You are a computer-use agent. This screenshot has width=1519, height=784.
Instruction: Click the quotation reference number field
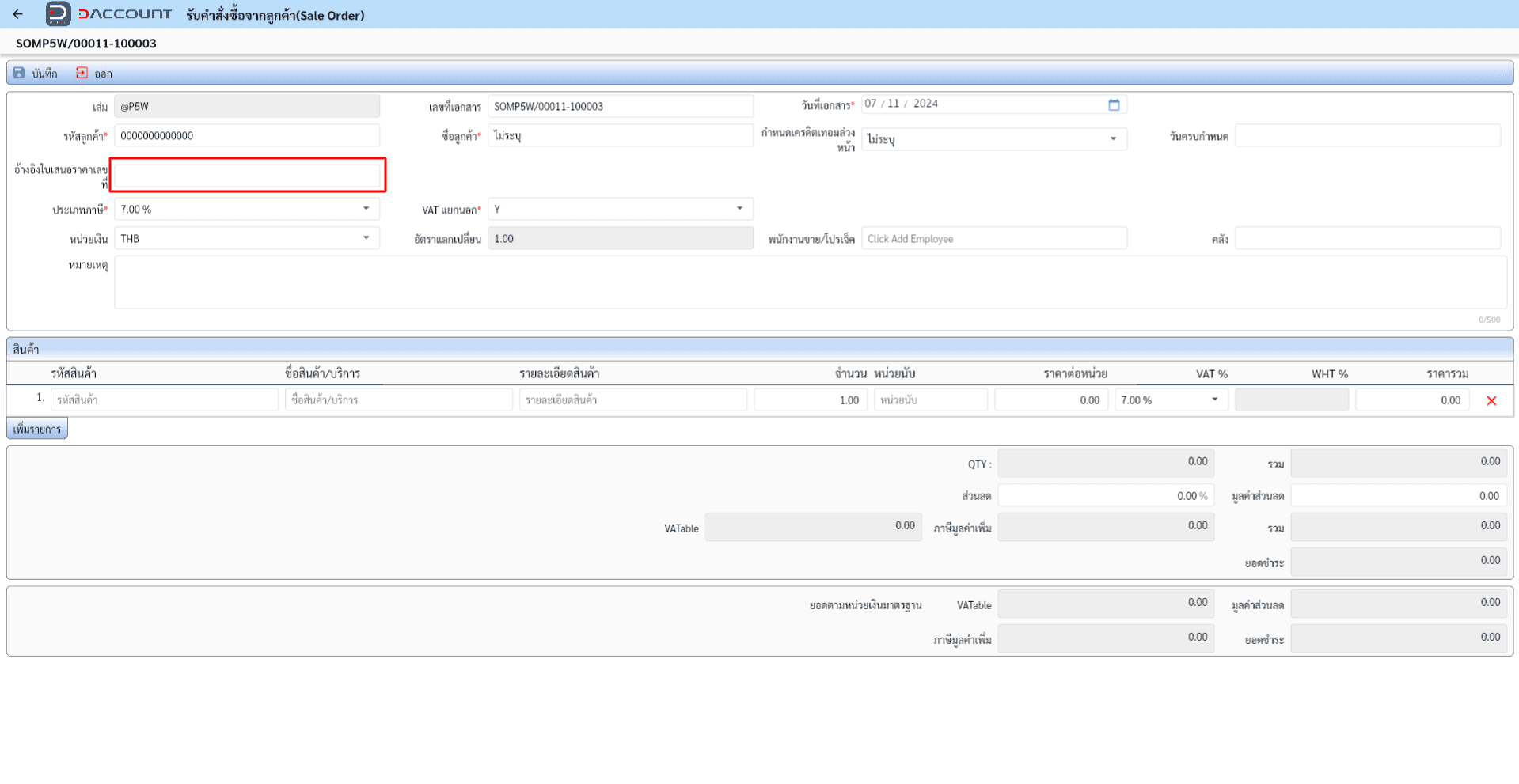(x=248, y=175)
